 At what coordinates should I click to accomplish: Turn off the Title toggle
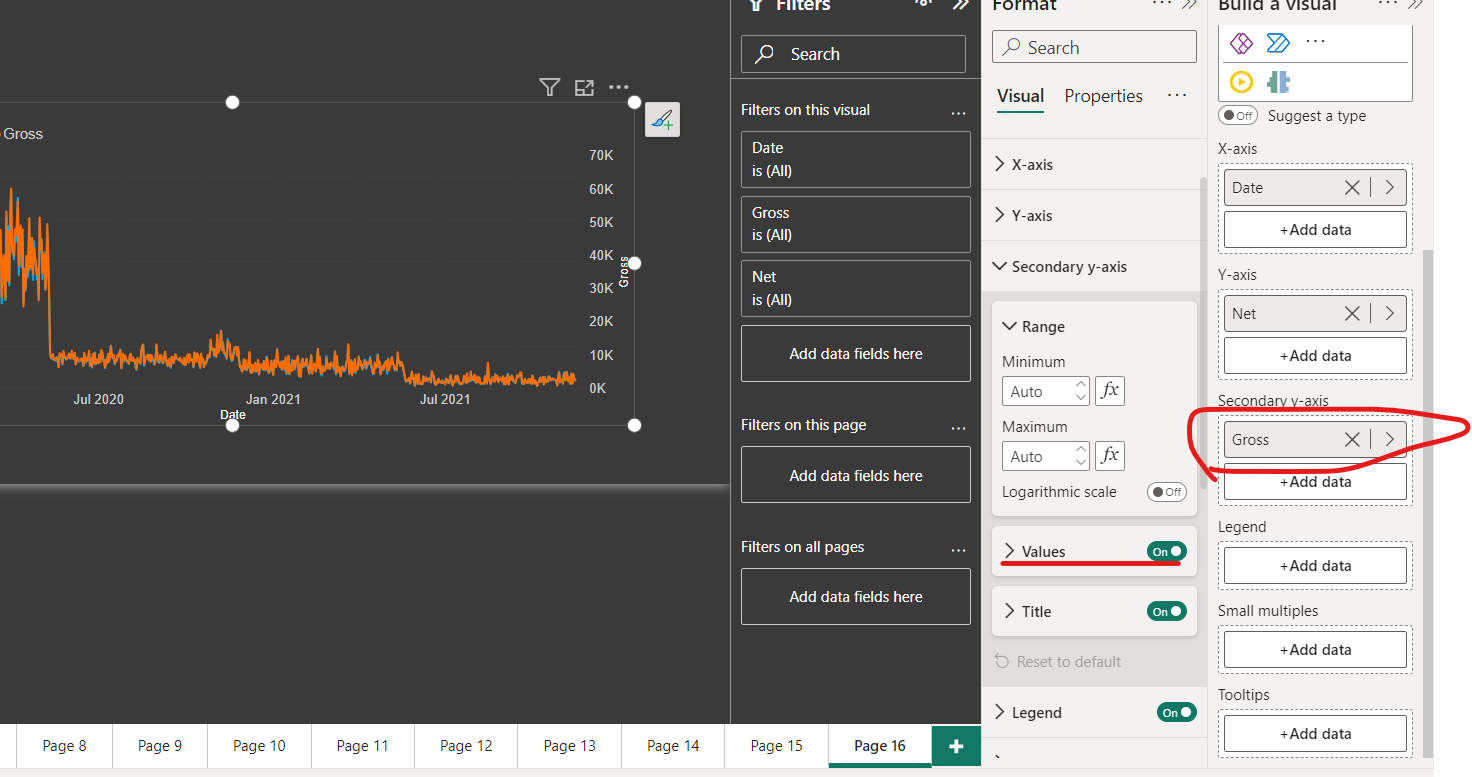coord(1166,611)
